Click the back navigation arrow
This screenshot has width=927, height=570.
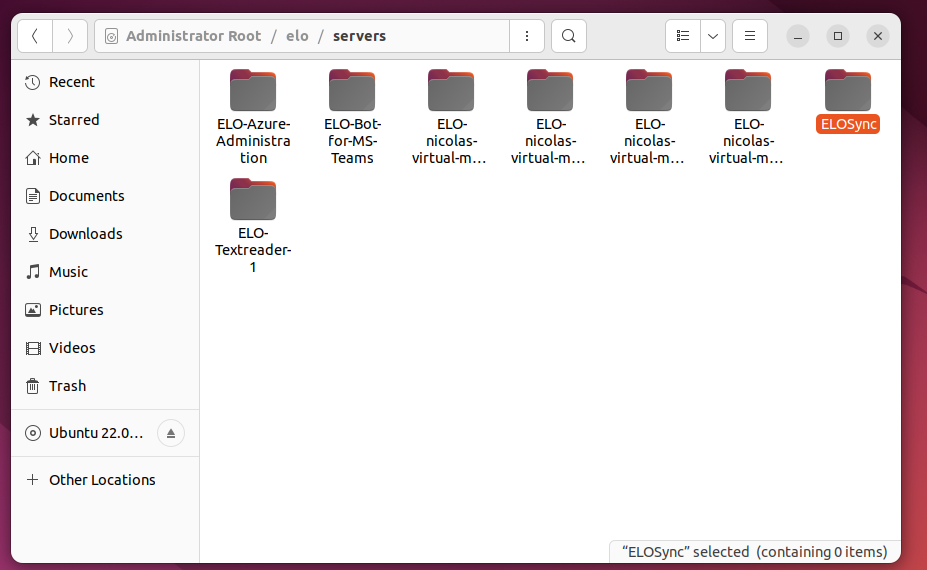(35, 36)
